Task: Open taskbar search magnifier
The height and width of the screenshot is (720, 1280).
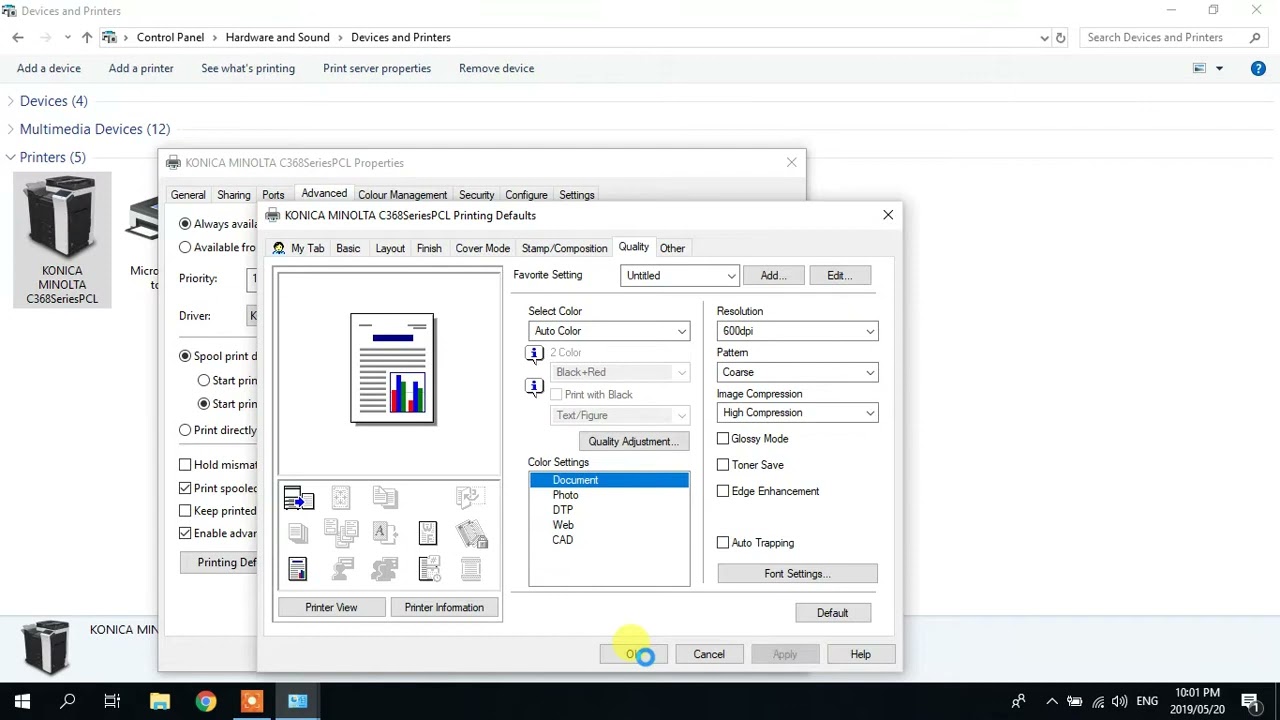Action: point(68,701)
